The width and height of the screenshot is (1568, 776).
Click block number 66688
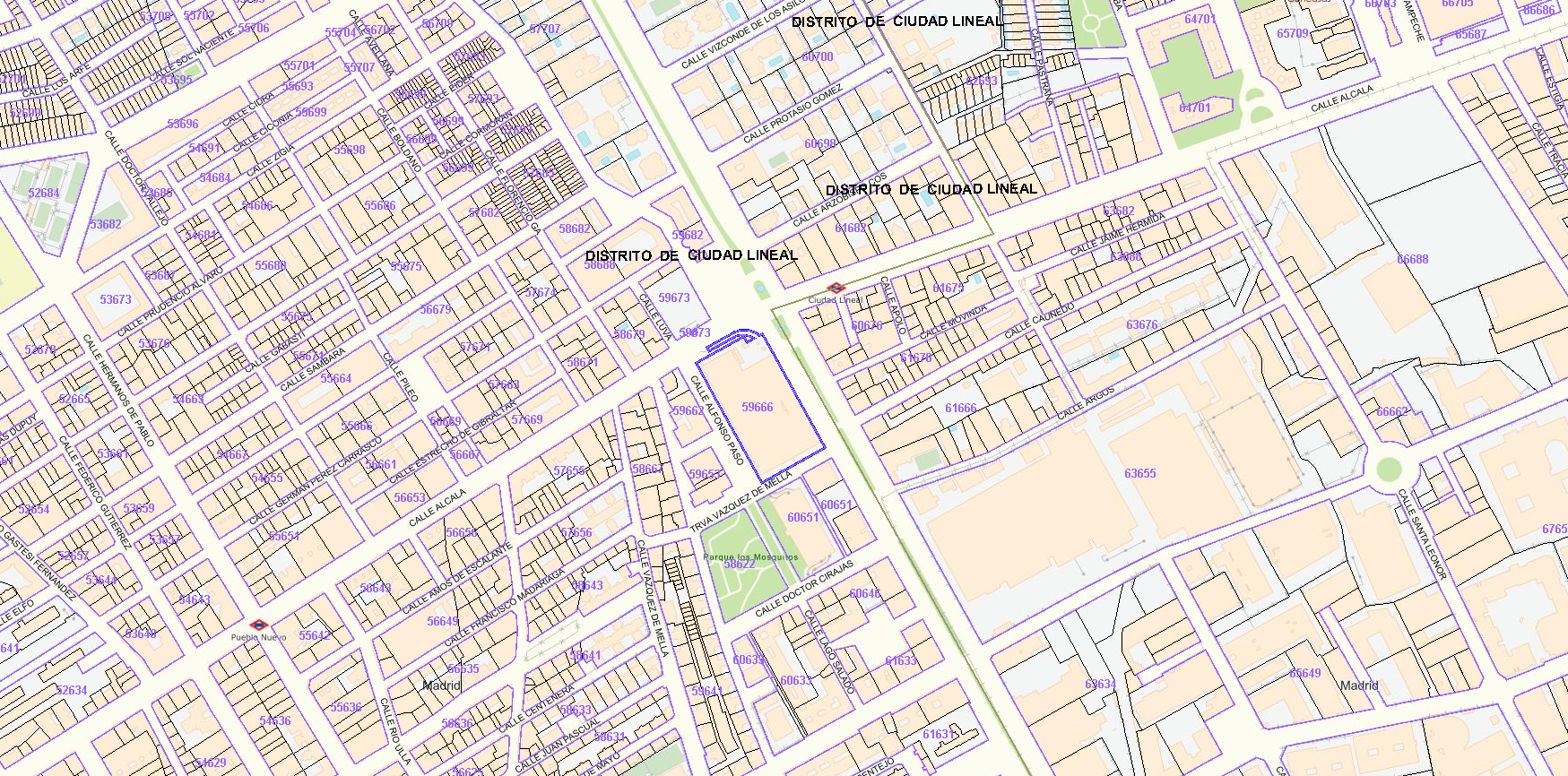coord(1412,260)
